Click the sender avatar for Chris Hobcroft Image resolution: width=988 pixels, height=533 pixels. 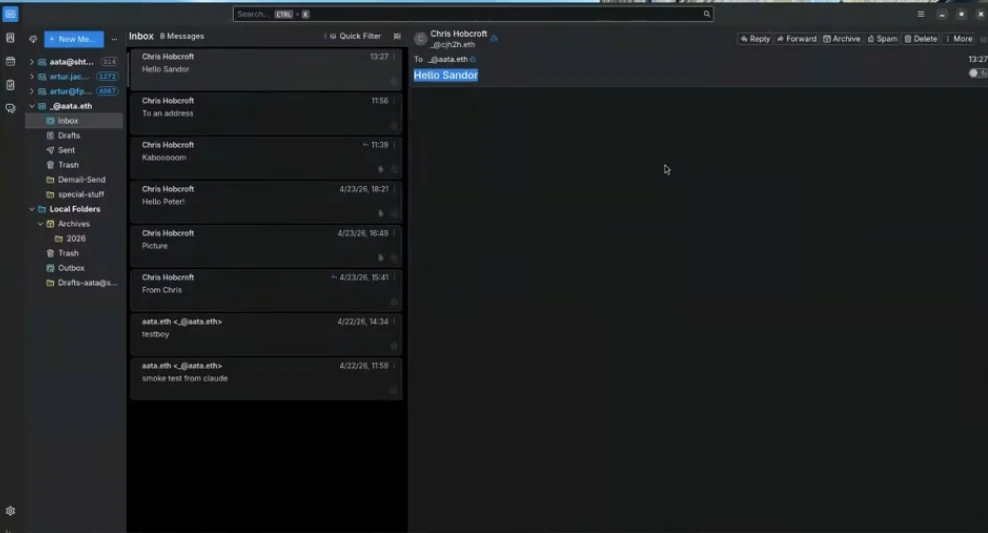[x=420, y=39]
